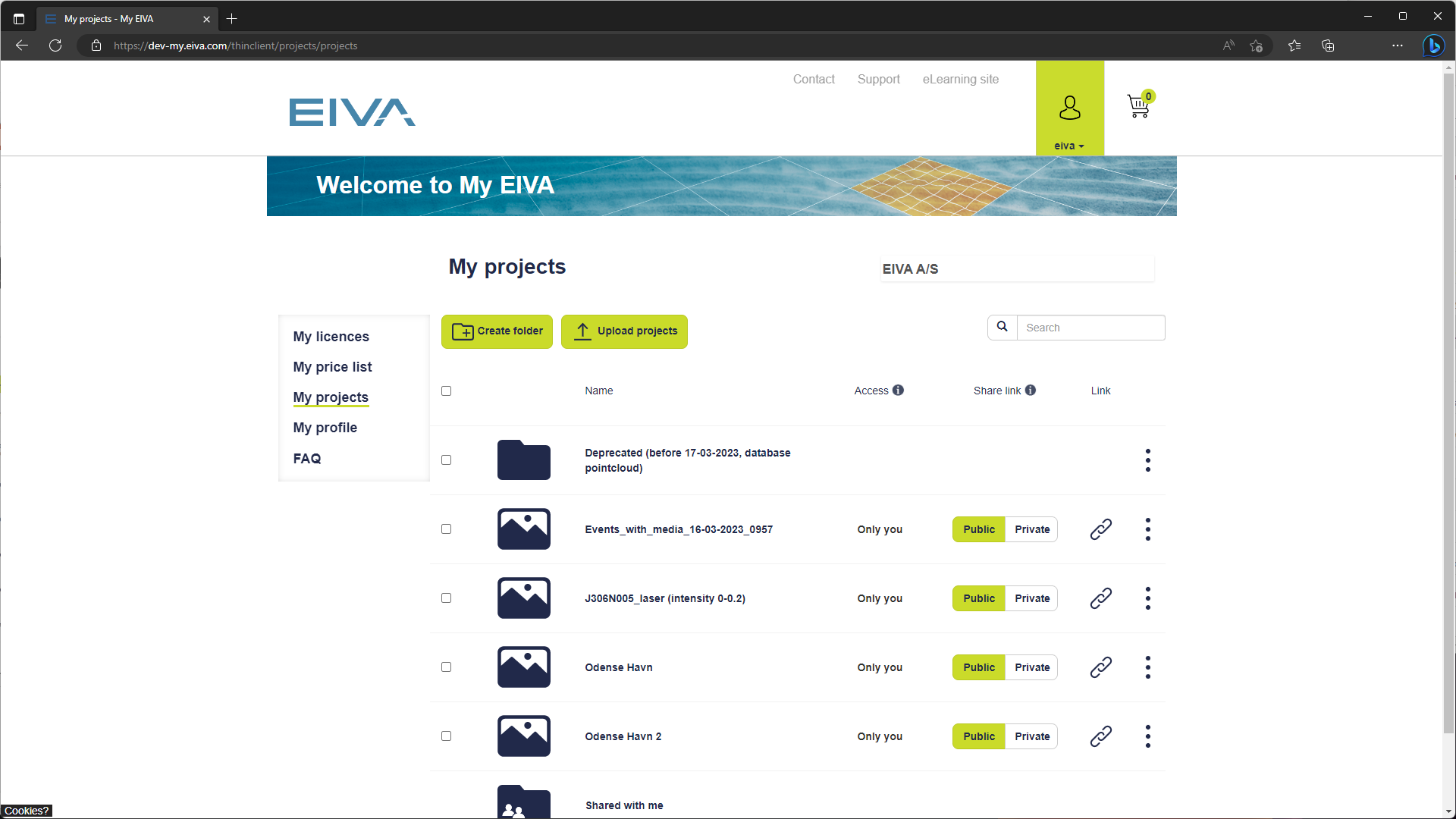Expand the eiva user account dropdown
1456x819 pixels.
(x=1069, y=146)
